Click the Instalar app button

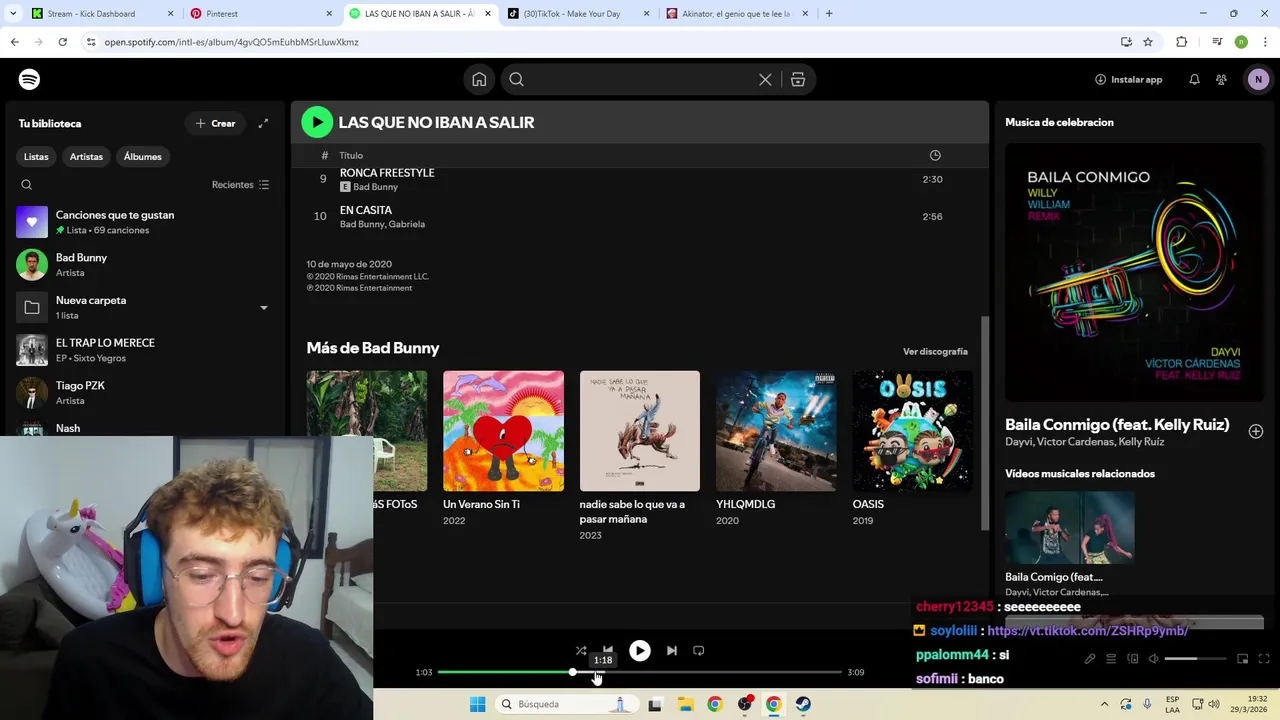pyautogui.click(x=1128, y=80)
